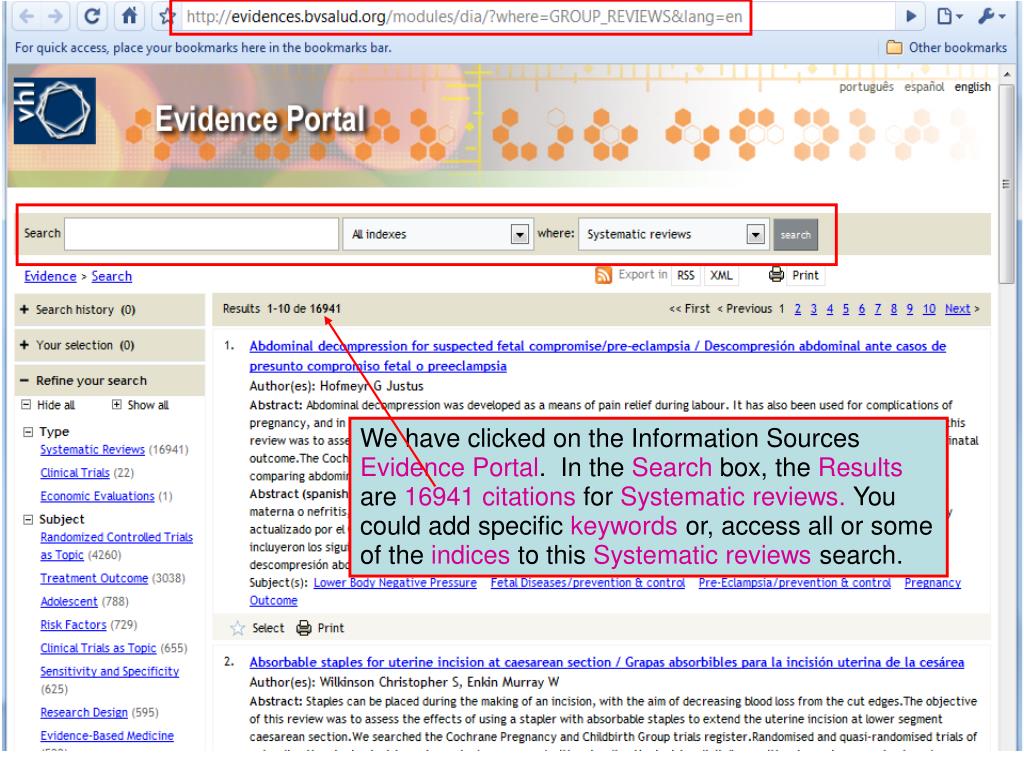Switch language to español
The height and width of the screenshot is (768, 1024).
[x=924, y=87]
